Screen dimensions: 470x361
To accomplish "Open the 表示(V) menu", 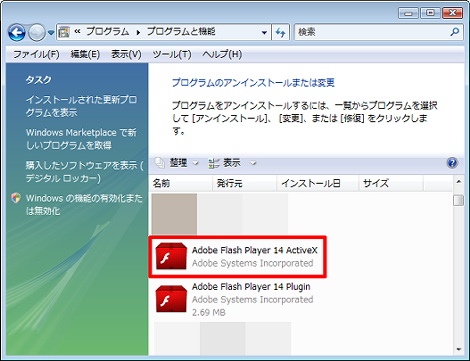I will point(126,54).
